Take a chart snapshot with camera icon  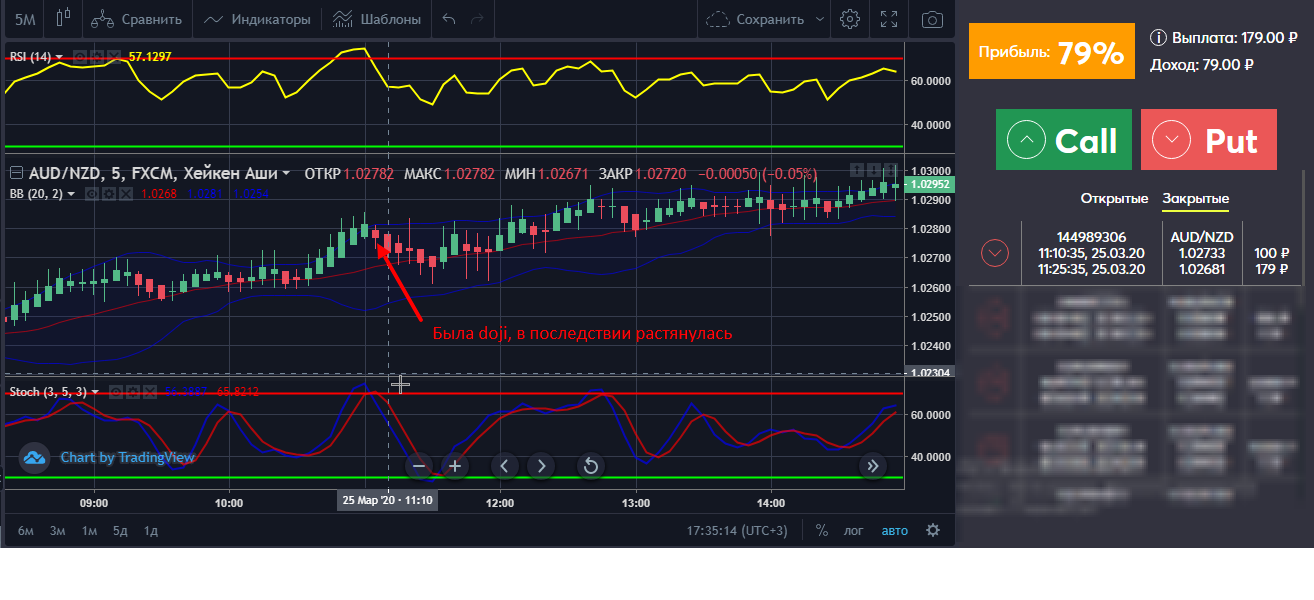(932, 18)
